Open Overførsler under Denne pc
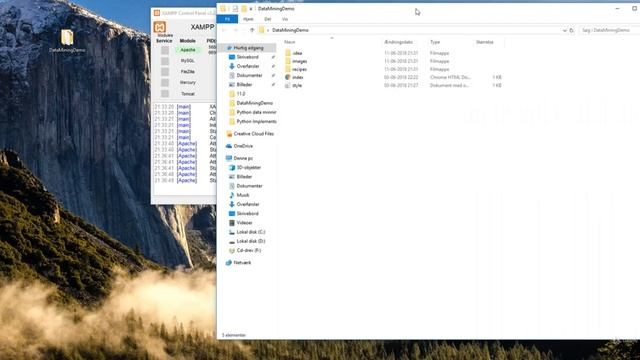This screenshot has height=360, width=640. [x=248, y=204]
